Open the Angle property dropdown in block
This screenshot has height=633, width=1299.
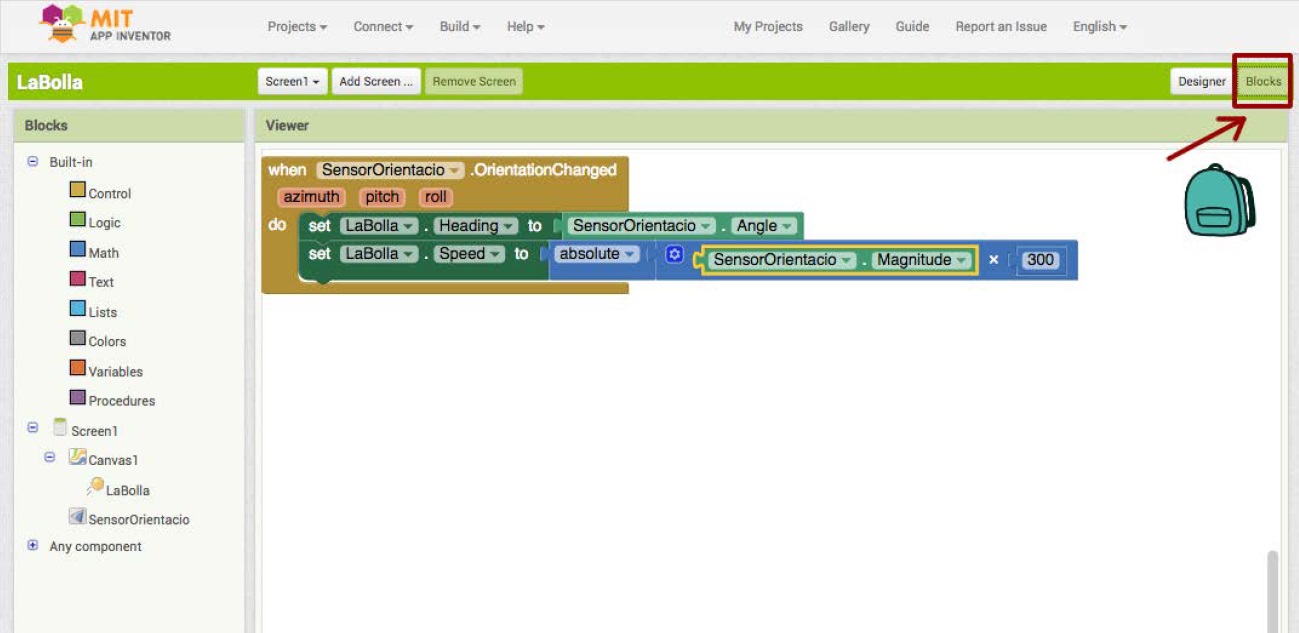(x=765, y=226)
